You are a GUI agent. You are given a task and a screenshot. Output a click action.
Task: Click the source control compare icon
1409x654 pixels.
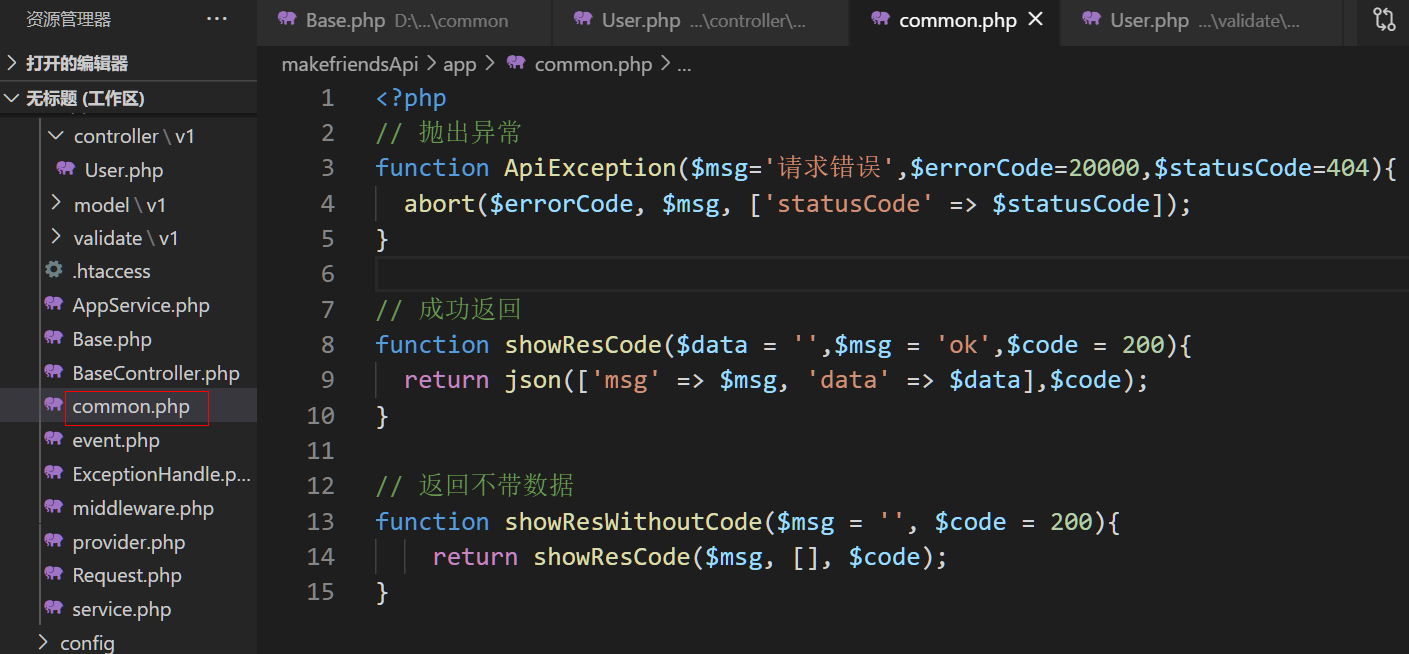(x=1383, y=20)
